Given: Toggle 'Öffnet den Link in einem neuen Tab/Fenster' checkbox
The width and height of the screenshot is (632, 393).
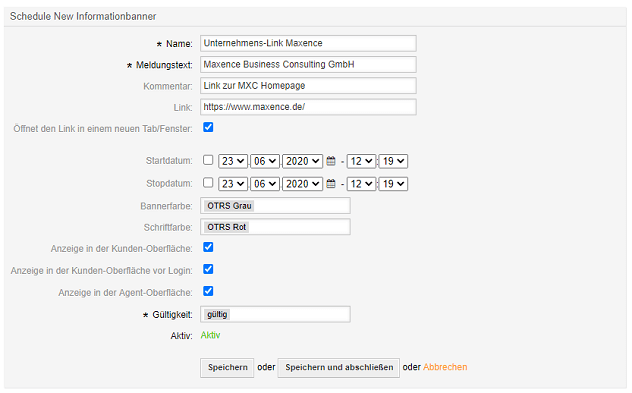Looking at the screenshot, I should coord(208,127).
